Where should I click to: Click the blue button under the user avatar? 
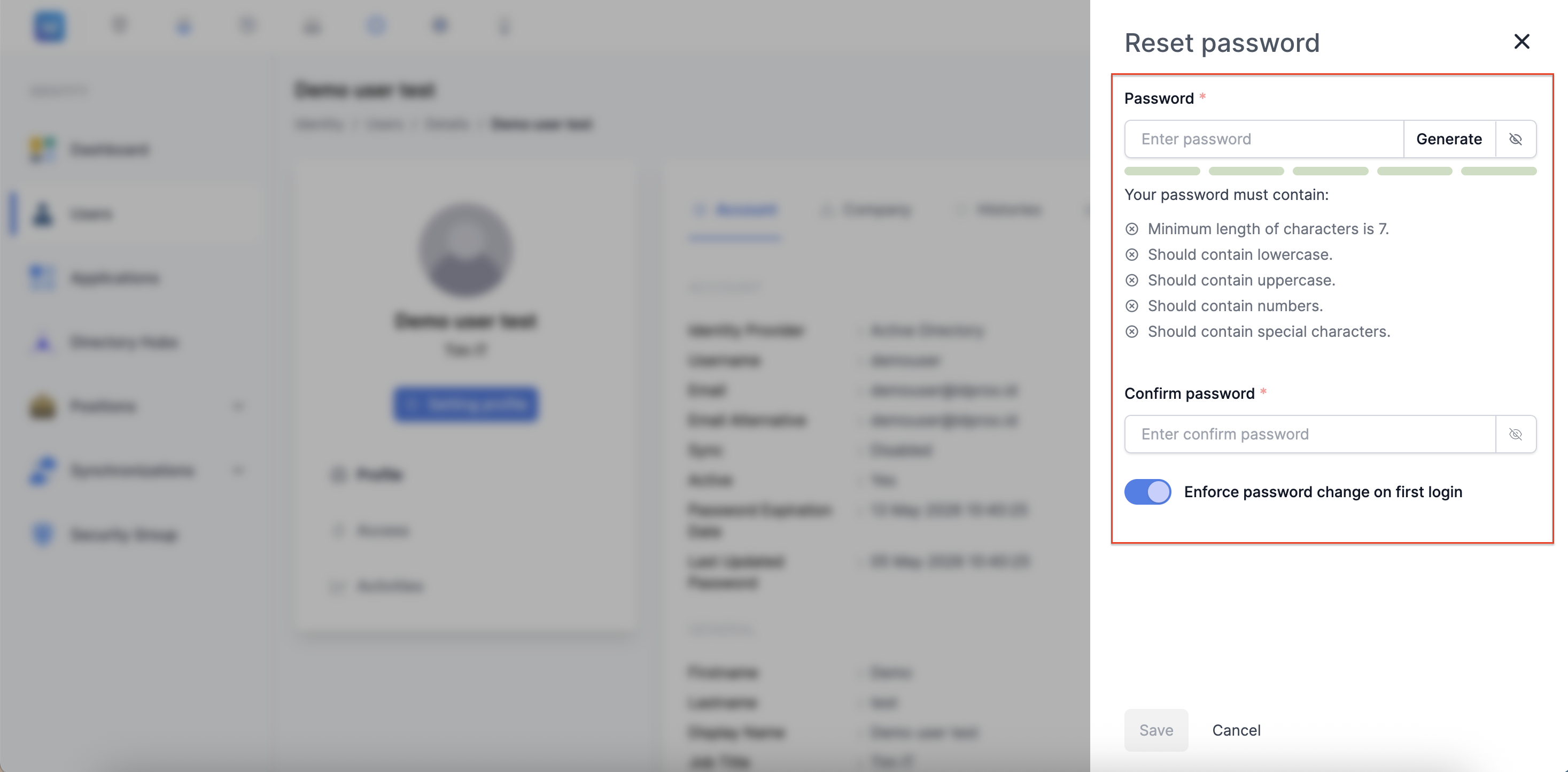tap(465, 404)
